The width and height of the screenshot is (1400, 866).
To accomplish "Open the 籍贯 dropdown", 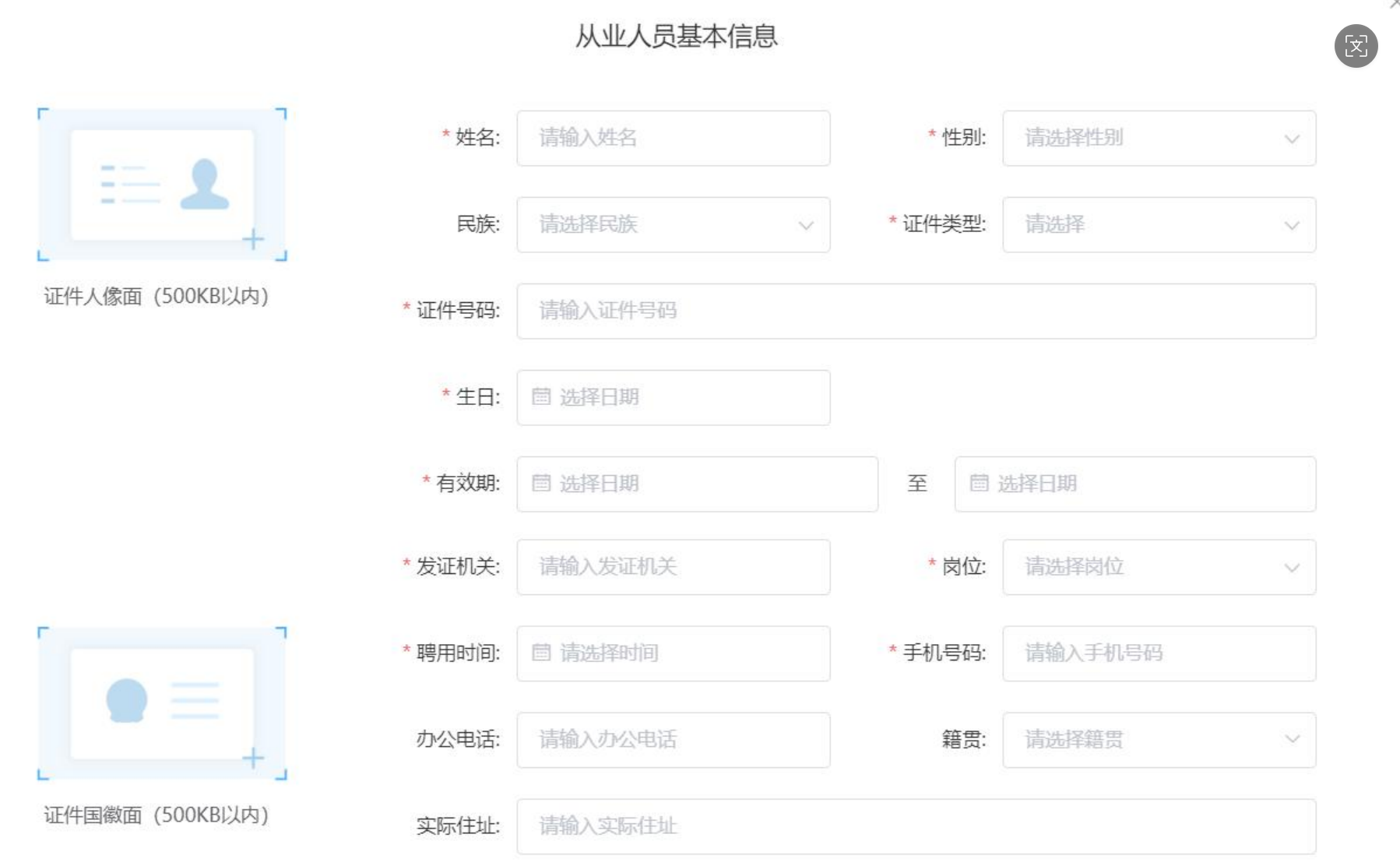I will (x=1159, y=740).
